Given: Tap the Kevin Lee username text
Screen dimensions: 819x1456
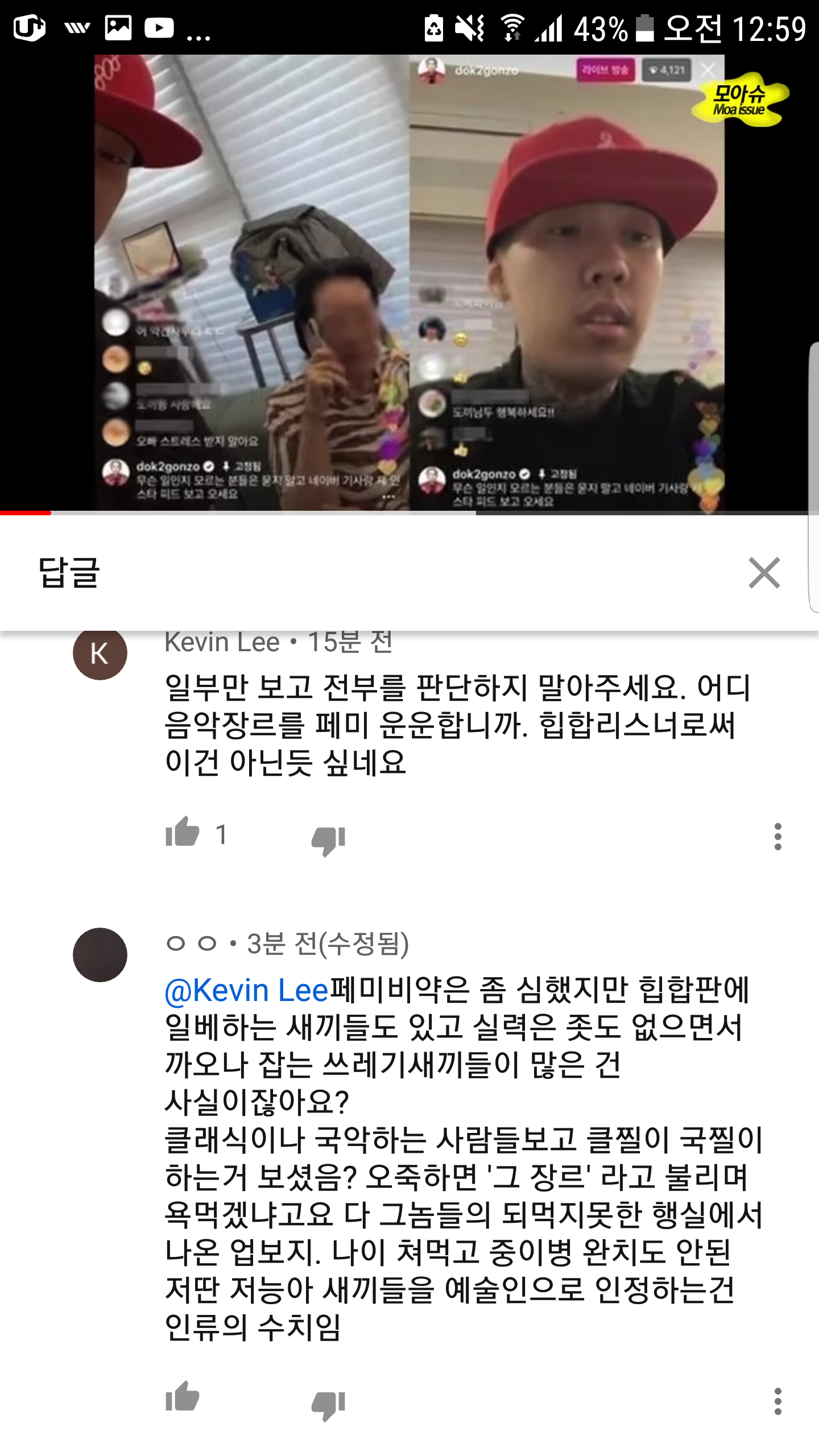Looking at the screenshot, I should (x=222, y=642).
